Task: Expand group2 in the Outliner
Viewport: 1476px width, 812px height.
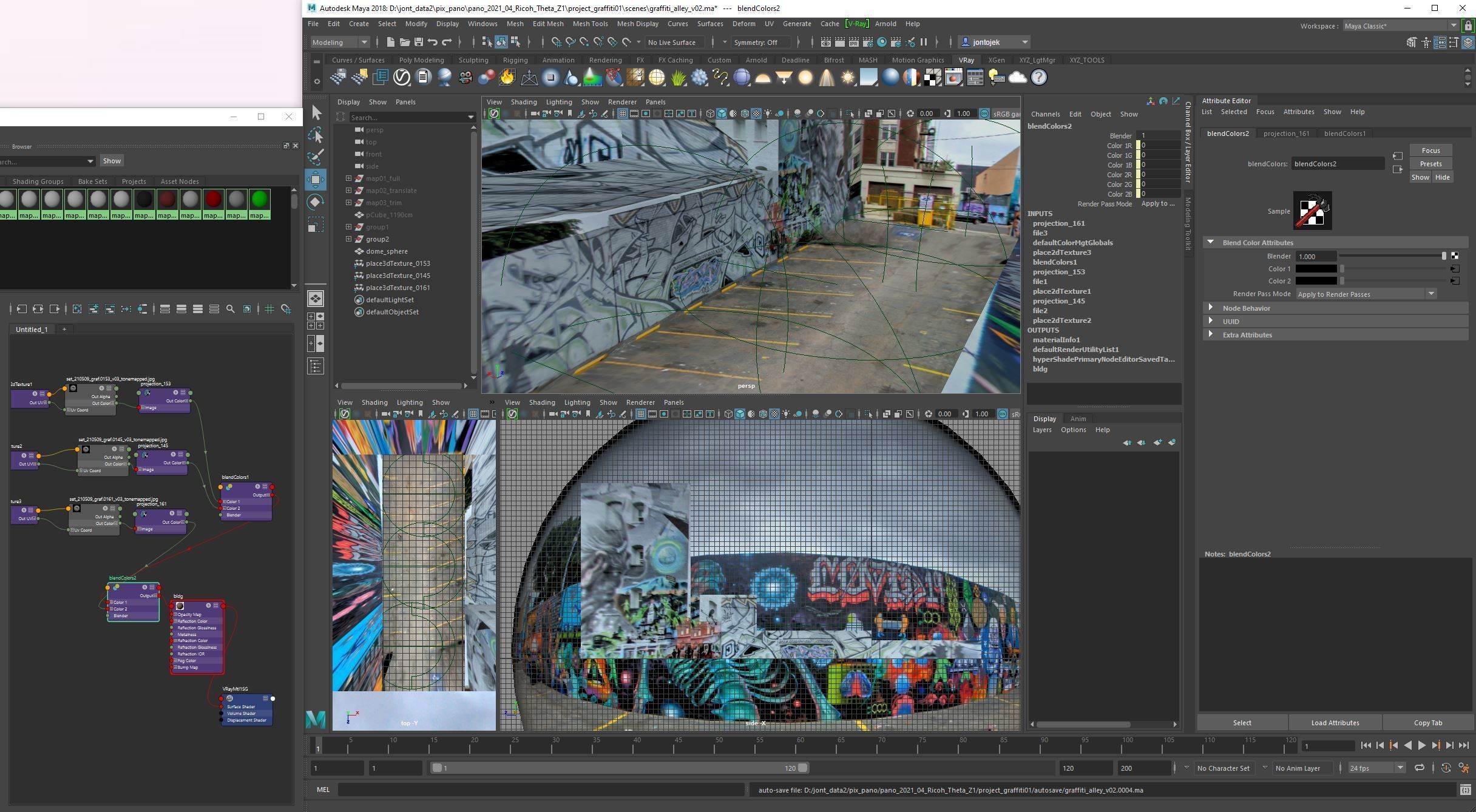Action: pyautogui.click(x=349, y=239)
